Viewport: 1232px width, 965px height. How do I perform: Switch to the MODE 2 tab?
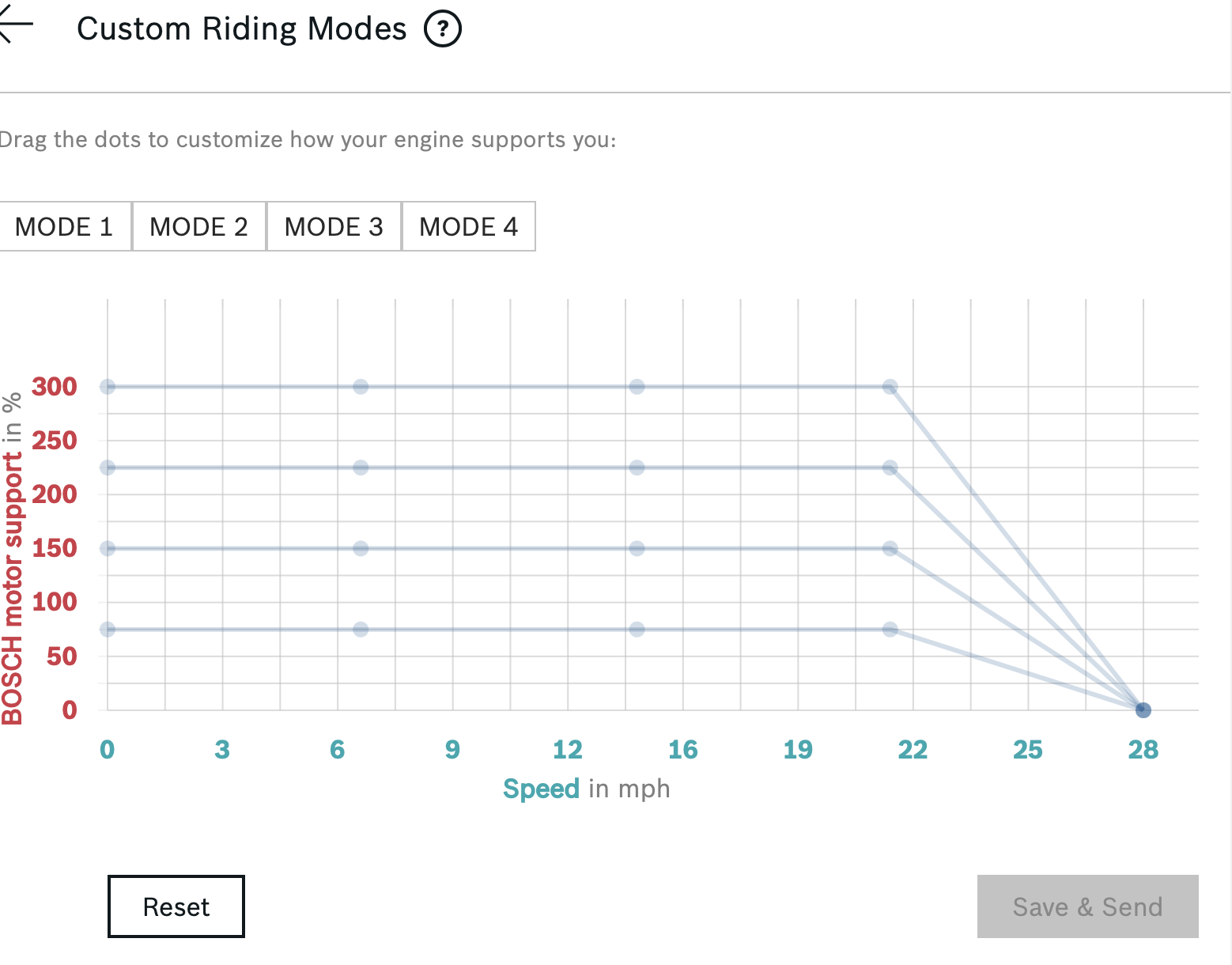click(x=198, y=227)
